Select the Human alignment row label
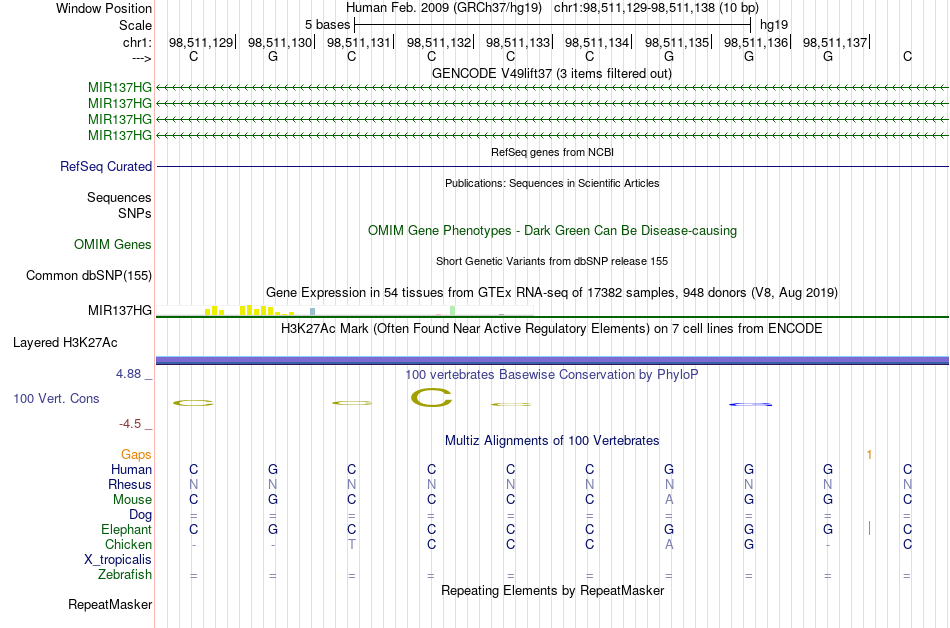The image size is (950, 628). tap(131, 469)
